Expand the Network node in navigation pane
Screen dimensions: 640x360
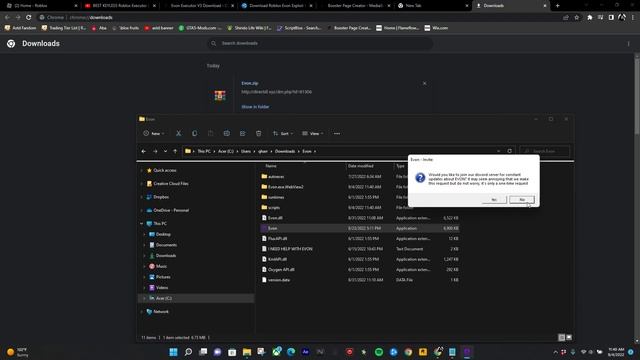[142, 311]
